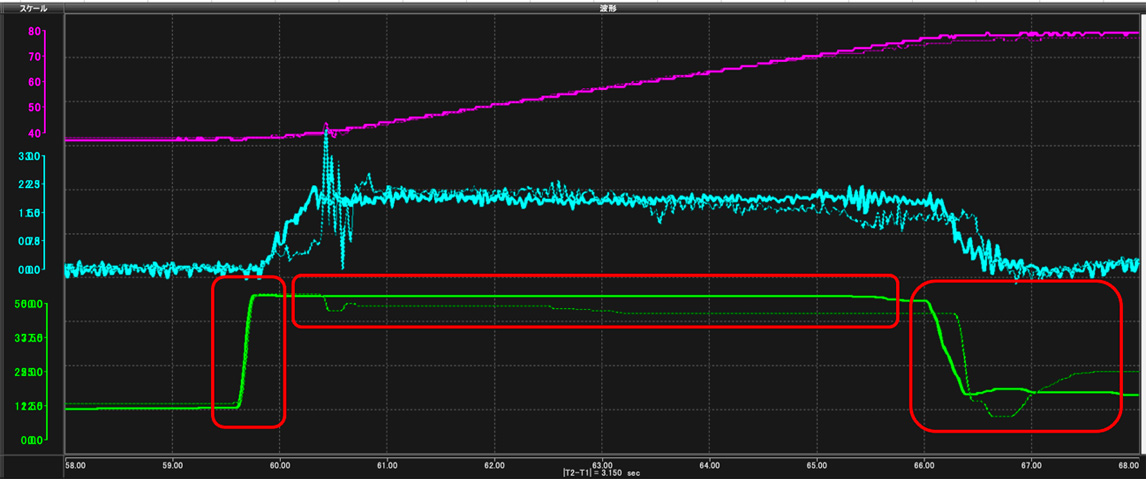Image resolution: width=1146 pixels, height=479 pixels.
Task: Click the 66.00 time axis label
Action: click(924, 465)
